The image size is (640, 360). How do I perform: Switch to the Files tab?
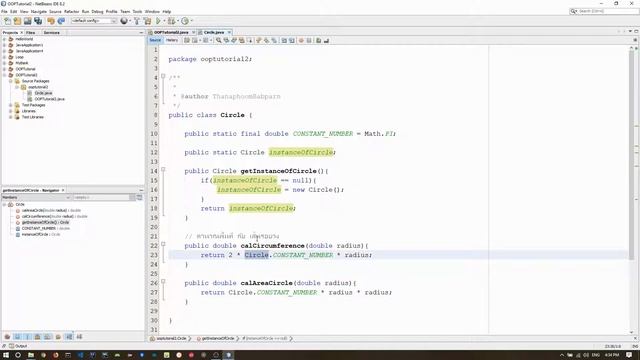click(x=31, y=32)
